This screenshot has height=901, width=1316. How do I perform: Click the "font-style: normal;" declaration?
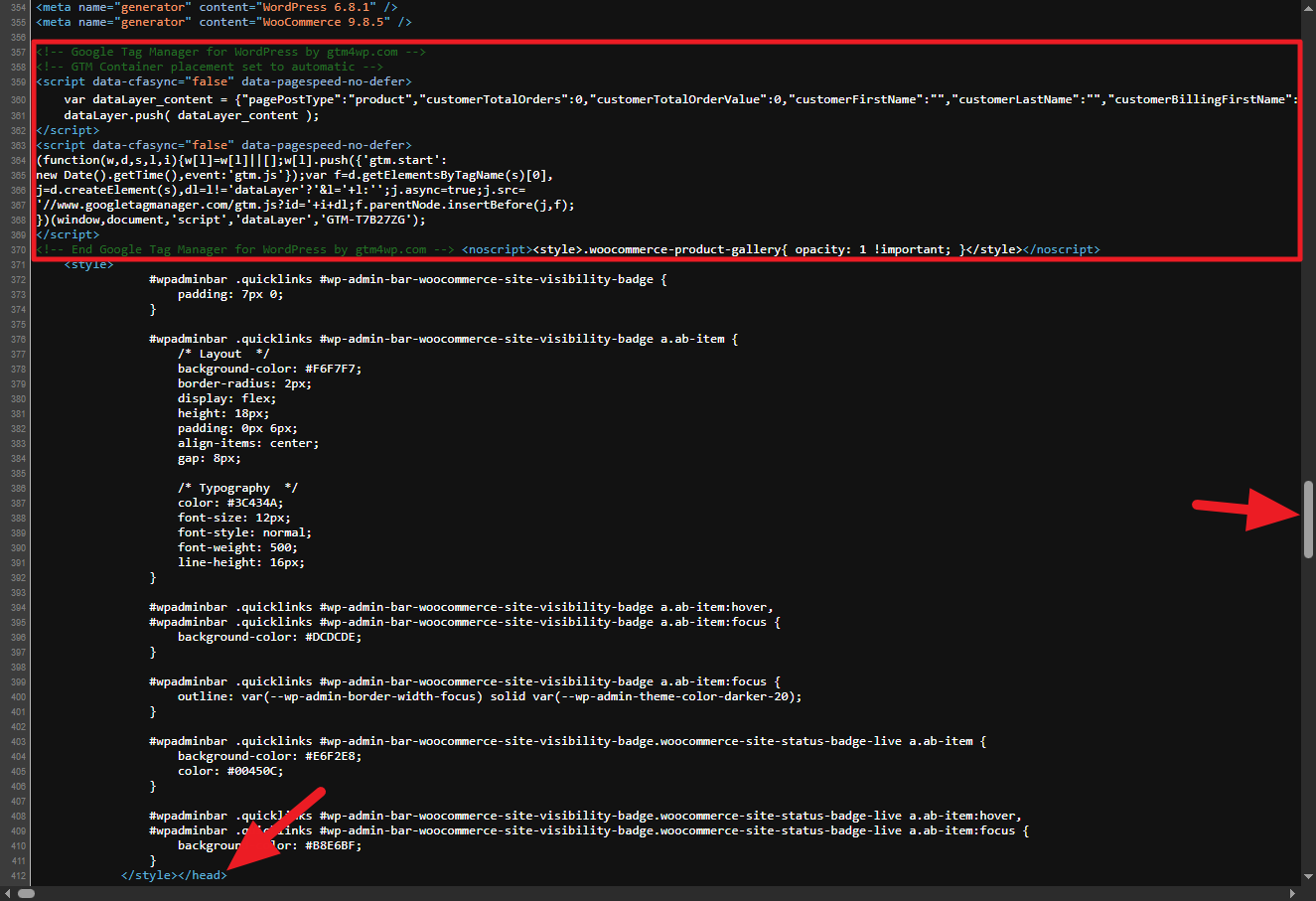tap(245, 532)
